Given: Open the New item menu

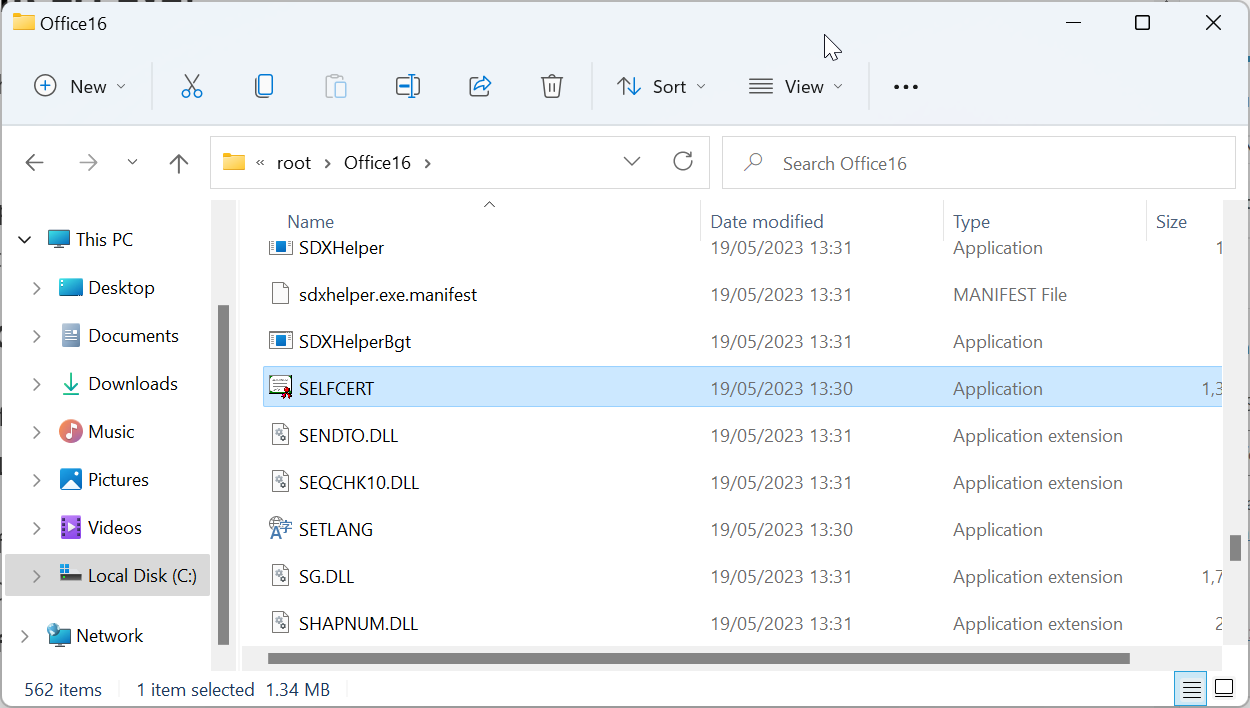Looking at the screenshot, I should 80,87.
